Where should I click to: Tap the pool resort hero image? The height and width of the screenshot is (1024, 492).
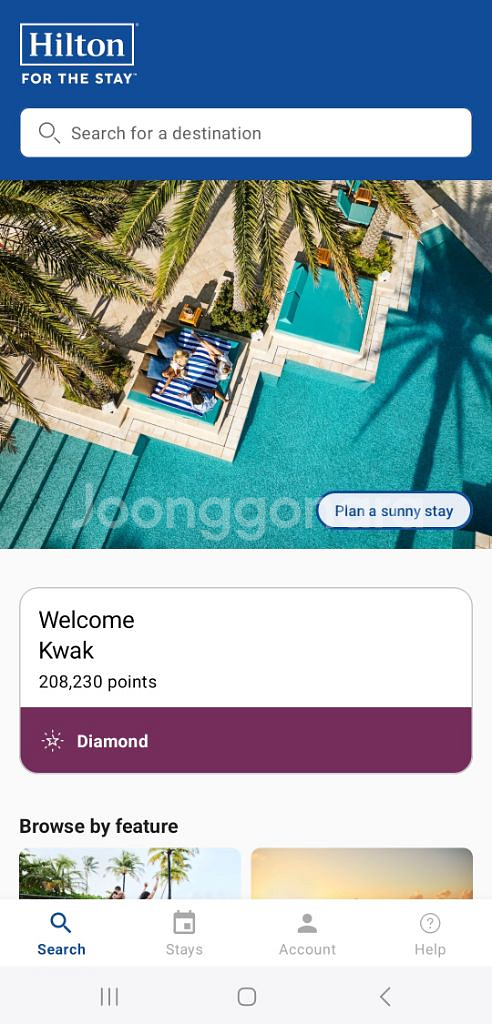[246, 364]
